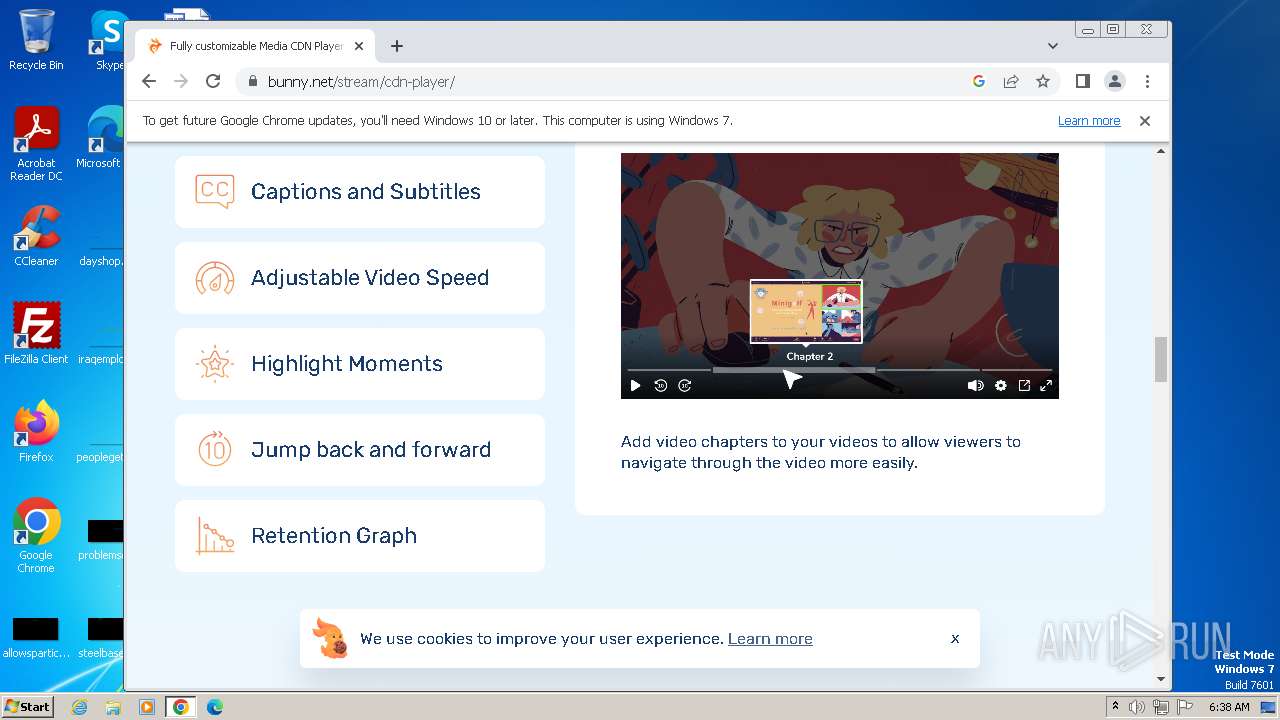Open Recycle Bin desktop icon
The width and height of the screenshot is (1280, 720).
point(36,40)
